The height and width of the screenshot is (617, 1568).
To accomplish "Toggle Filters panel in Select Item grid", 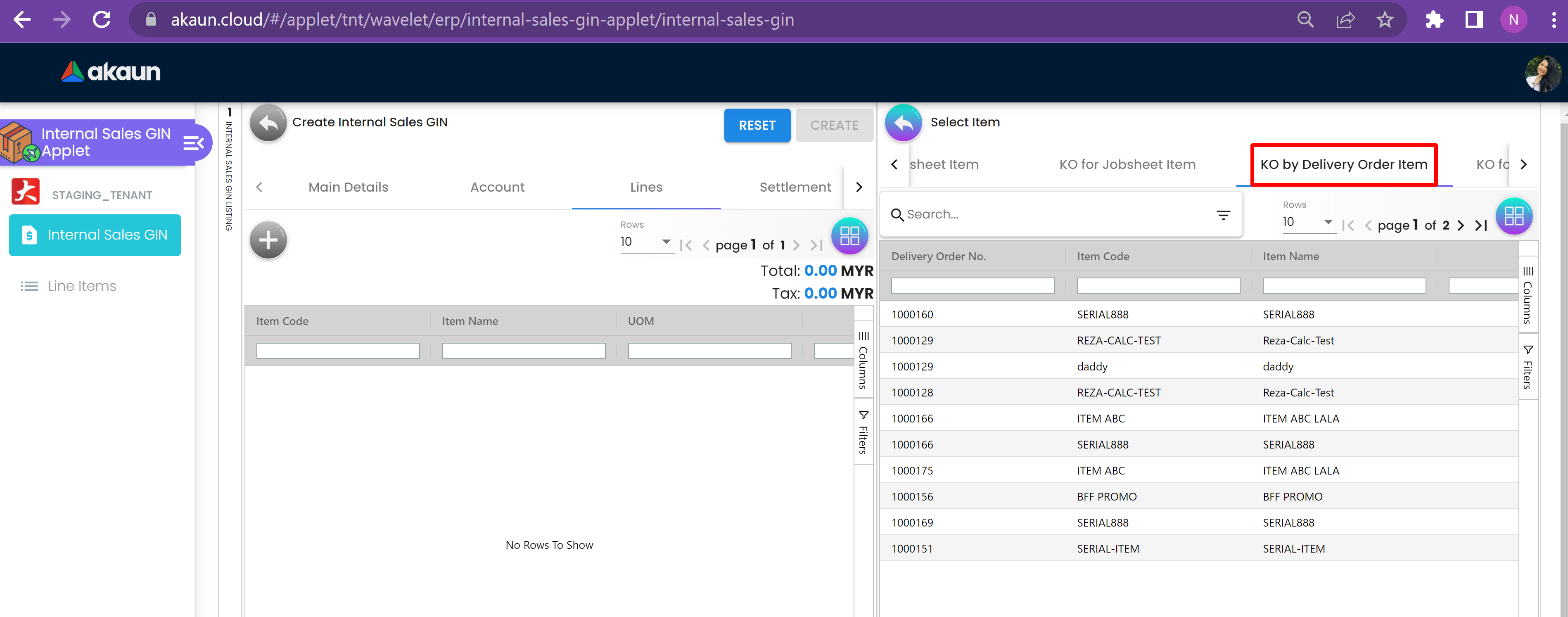I will click(1528, 366).
